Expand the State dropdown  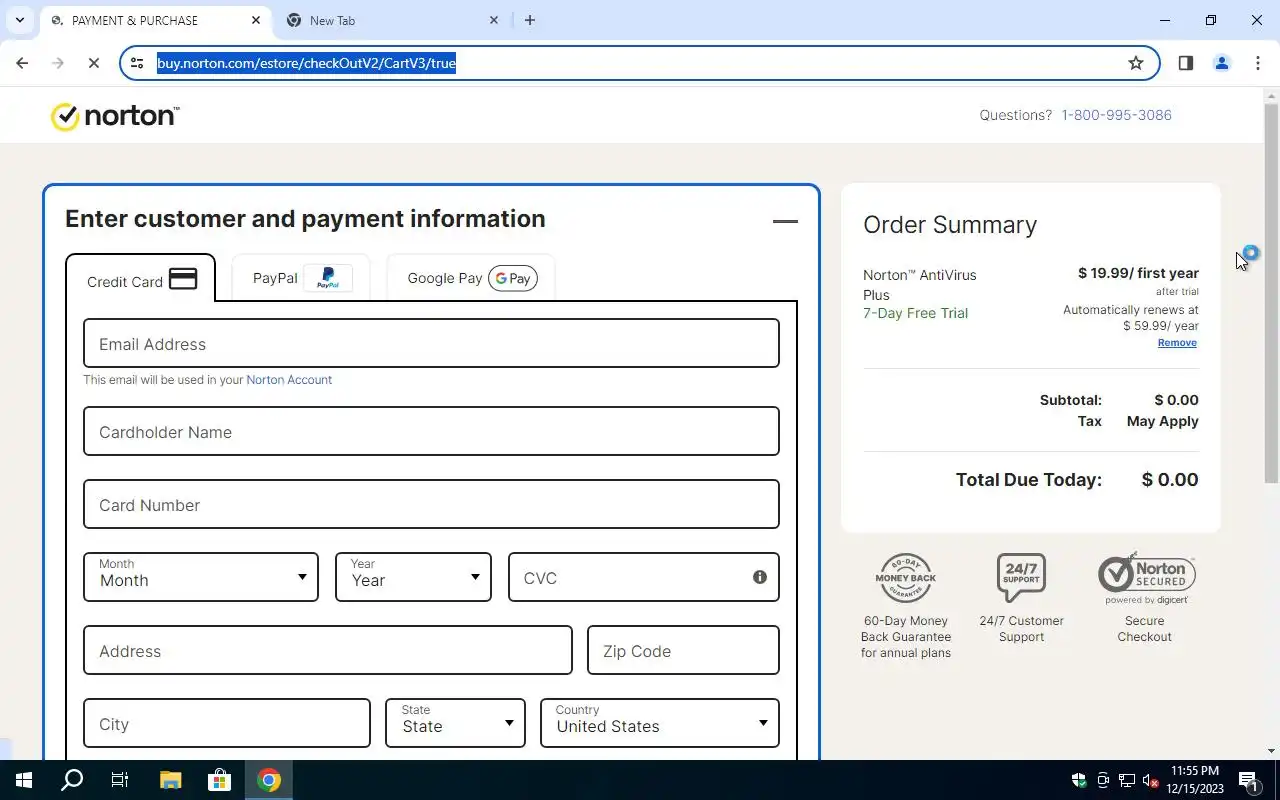point(455,724)
